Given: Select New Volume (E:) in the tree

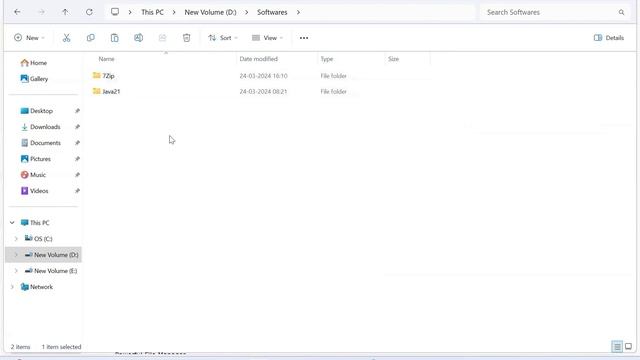Looking at the screenshot, I should pyautogui.click(x=56, y=271).
